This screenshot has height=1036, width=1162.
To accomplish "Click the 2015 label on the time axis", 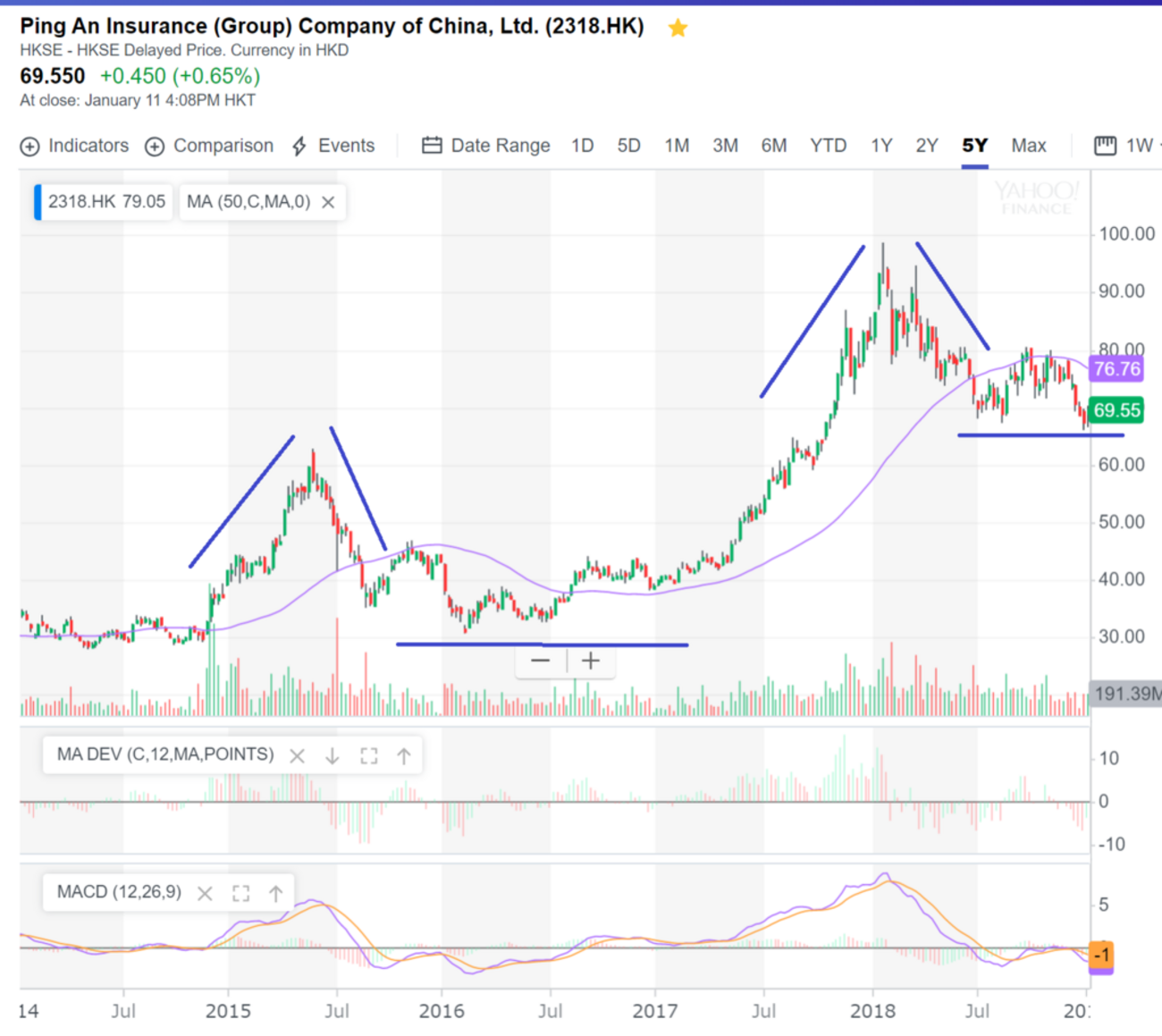I will click(228, 1011).
